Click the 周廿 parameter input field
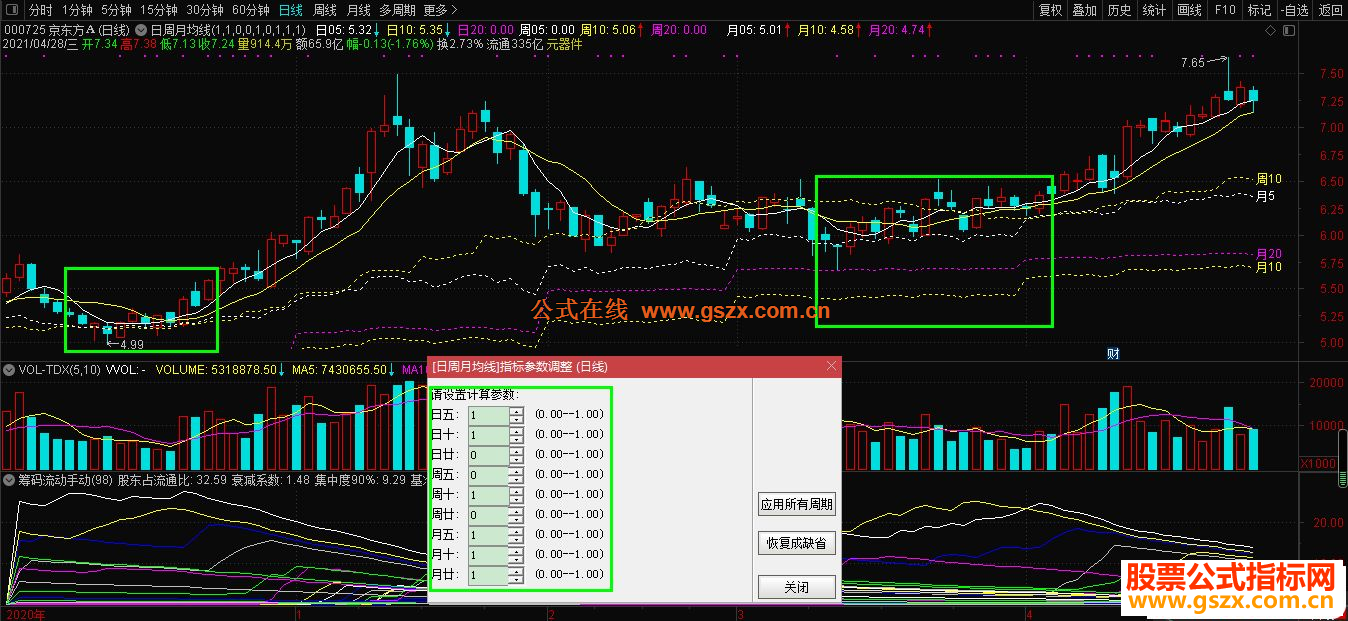Screen dimensions: 1348x621 (x=488, y=515)
